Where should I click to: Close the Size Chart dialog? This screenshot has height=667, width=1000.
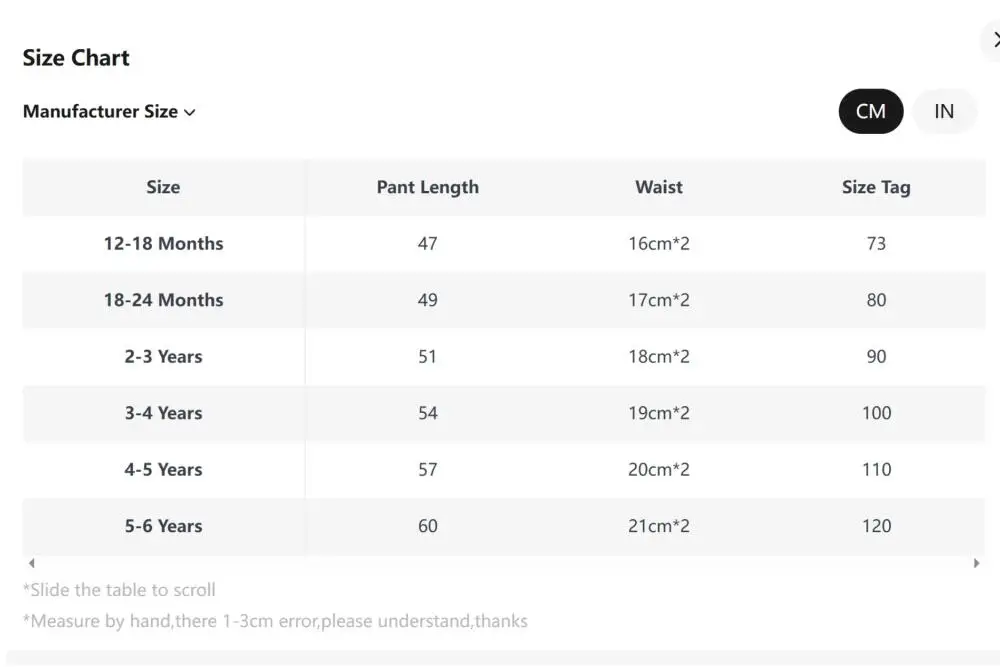tap(992, 40)
